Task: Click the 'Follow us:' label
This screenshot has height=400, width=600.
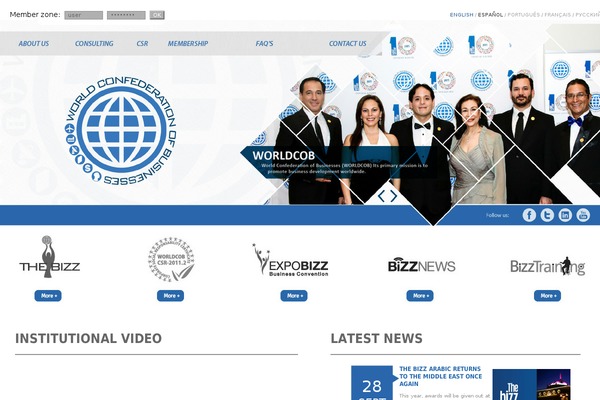Action: [x=497, y=215]
